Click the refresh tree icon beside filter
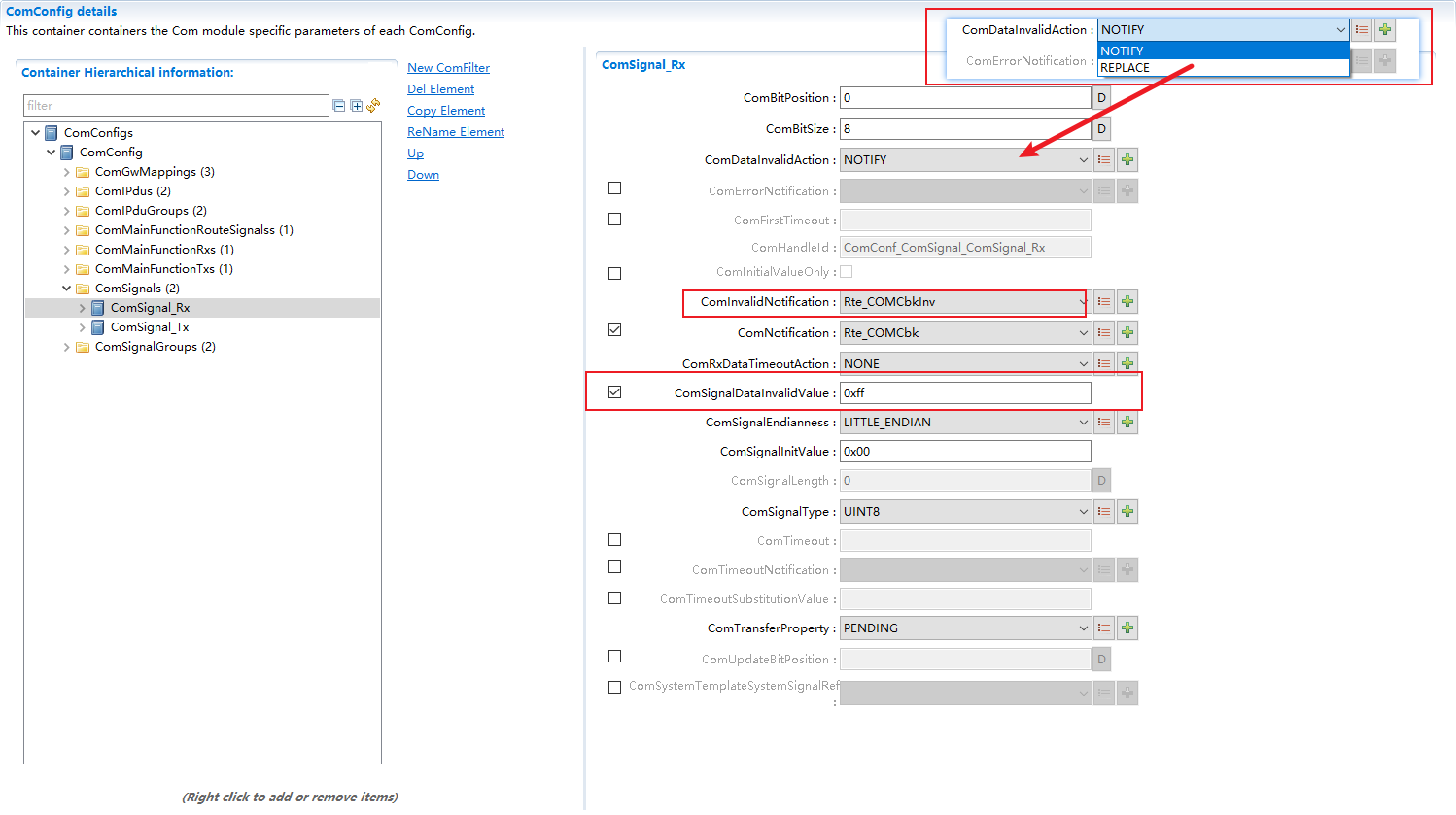The image size is (1456, 815). click(x=373, y=106)
